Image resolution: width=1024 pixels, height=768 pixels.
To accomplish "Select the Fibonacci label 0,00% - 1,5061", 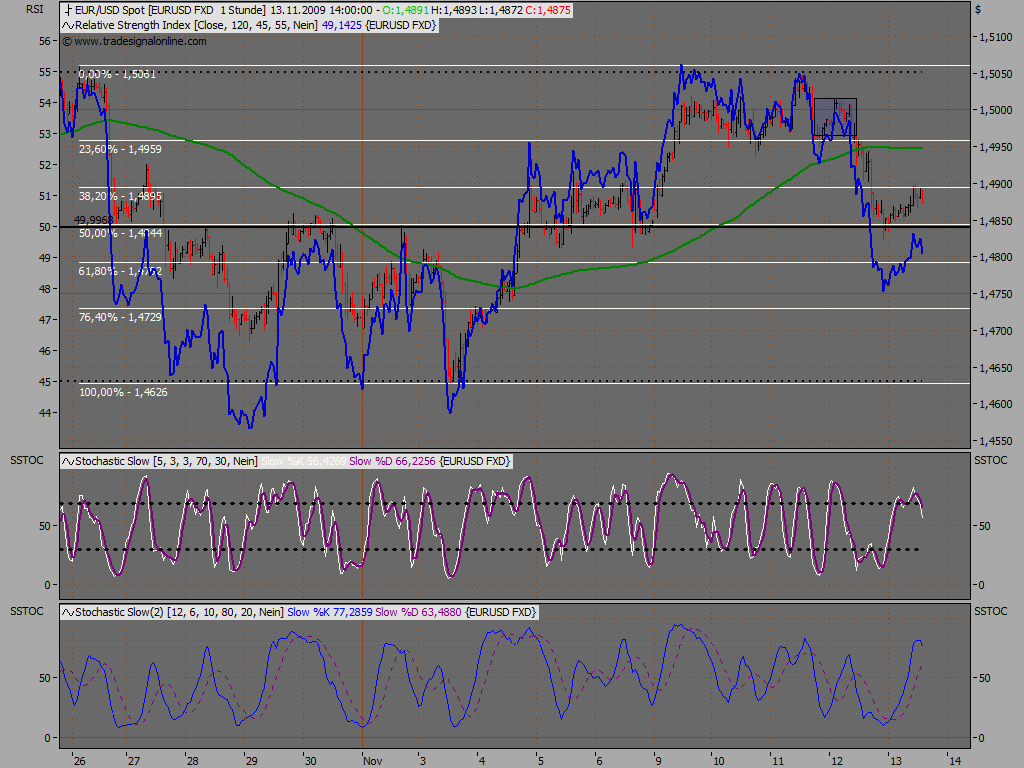I will tap(118, 74).
